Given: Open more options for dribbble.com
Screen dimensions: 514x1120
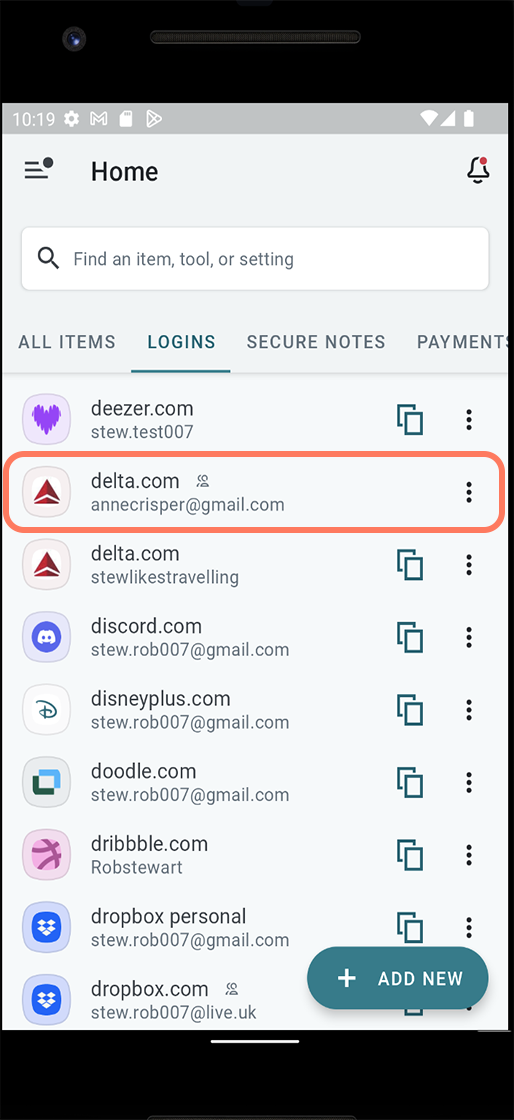Looking at the screenshot, I should click(x=469, y=854).
